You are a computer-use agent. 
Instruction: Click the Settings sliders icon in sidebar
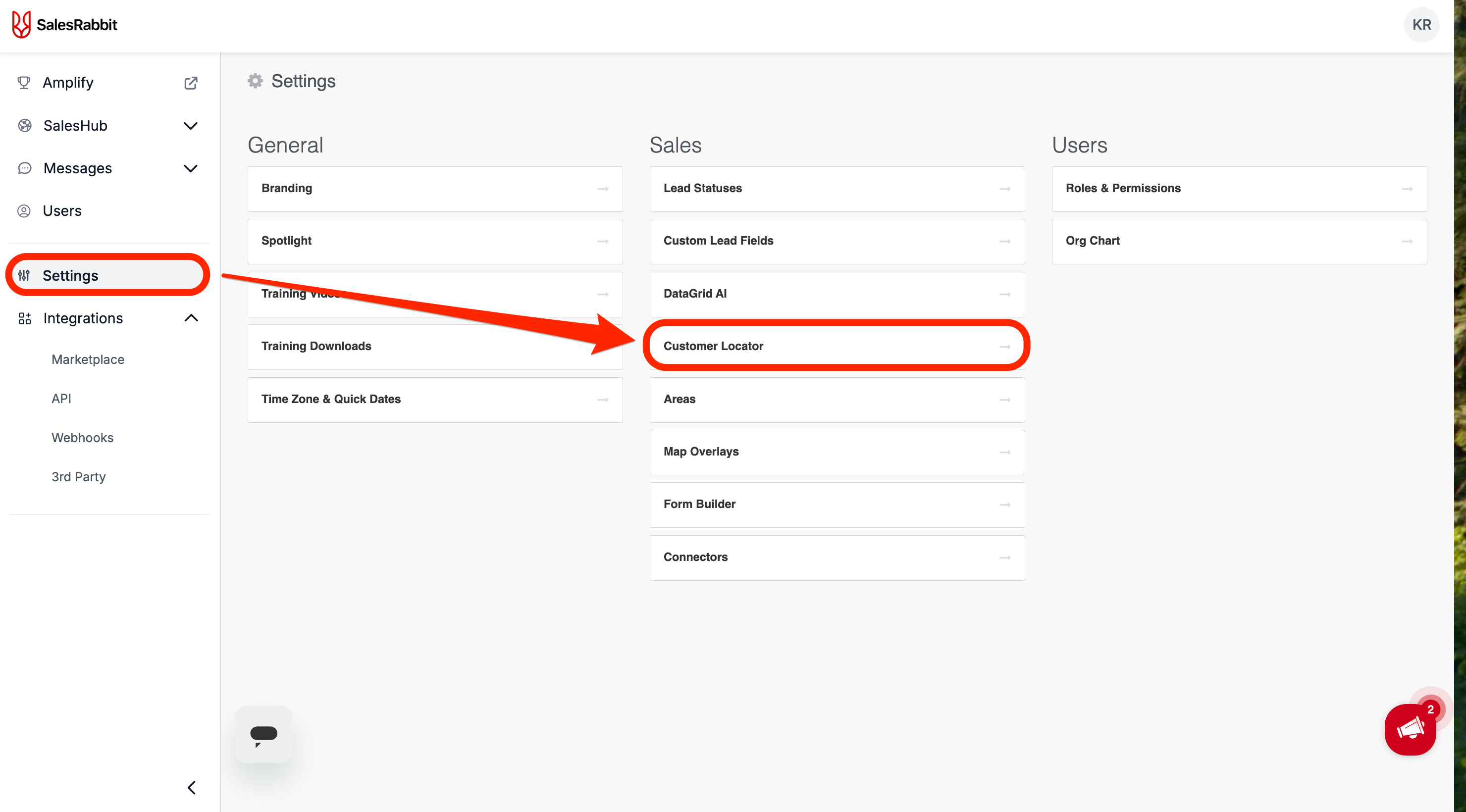pyautogui.click(x=24, y=275)
